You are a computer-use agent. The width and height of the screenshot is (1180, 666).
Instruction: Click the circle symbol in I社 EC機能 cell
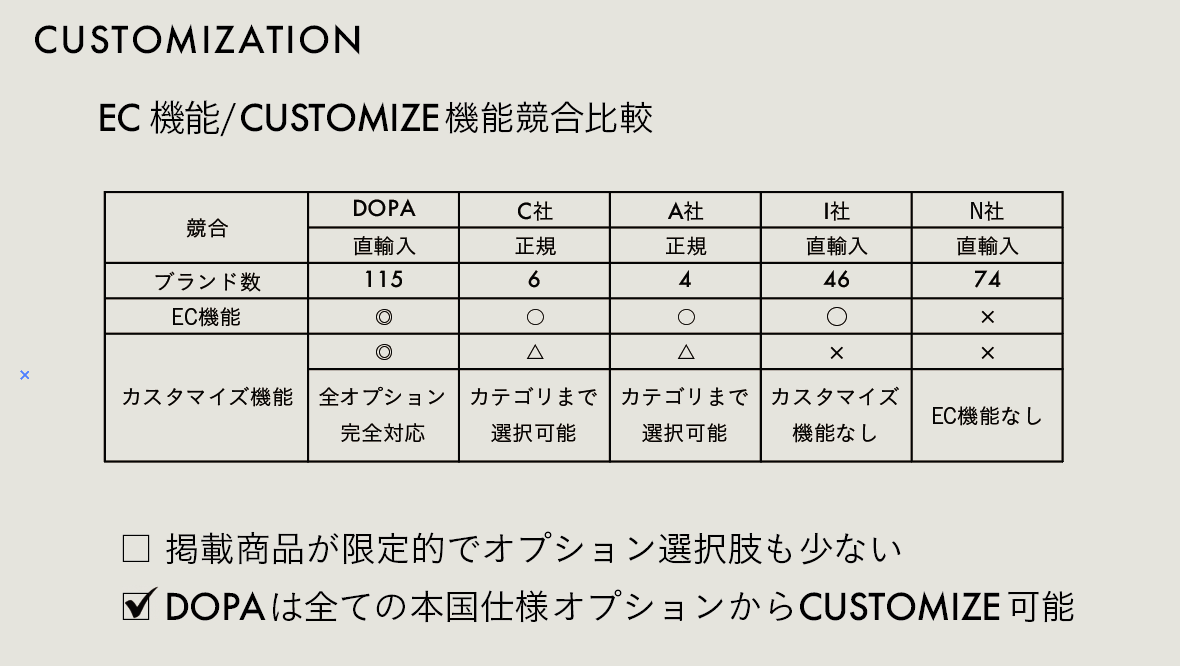click(x=836, y=317)
